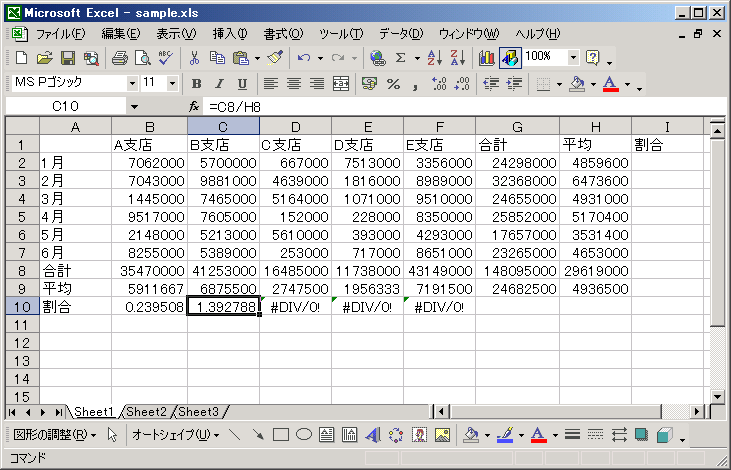Viewport: 731px width, 470px height.
Task: Select the #DIV/0! cell in column D
Action: (x=296, y=307)
